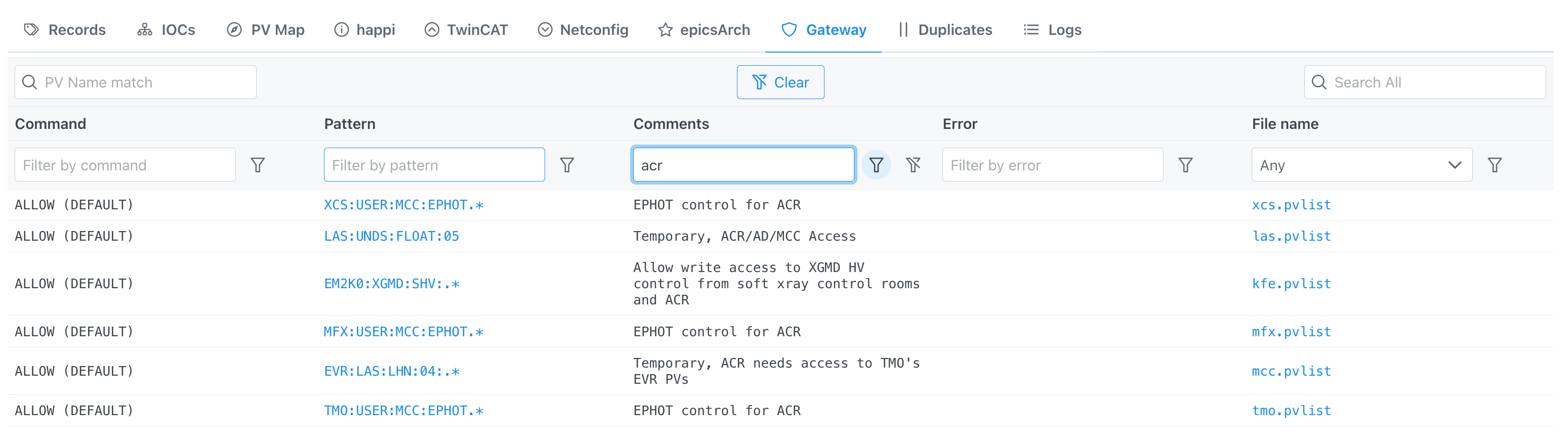Select the Records tab tag icon
Viewport: 1568px width, 448px height.
[31, 29]
